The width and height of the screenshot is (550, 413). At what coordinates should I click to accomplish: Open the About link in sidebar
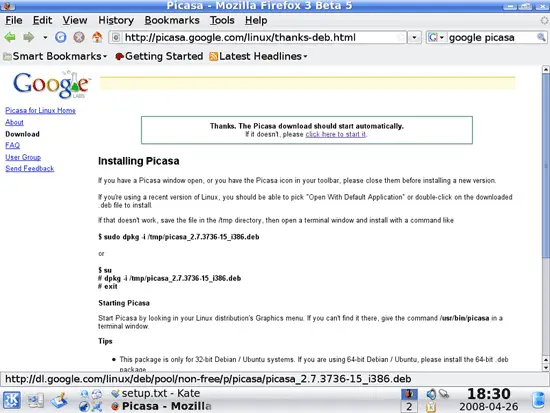click(x=14, y=122)
